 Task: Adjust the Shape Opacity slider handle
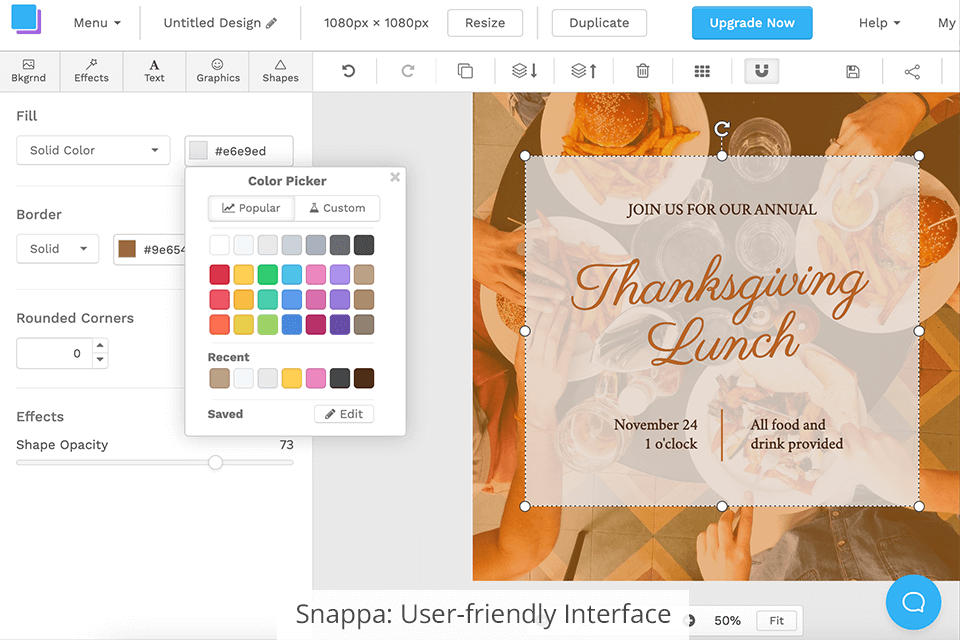(x=215, y=462)
